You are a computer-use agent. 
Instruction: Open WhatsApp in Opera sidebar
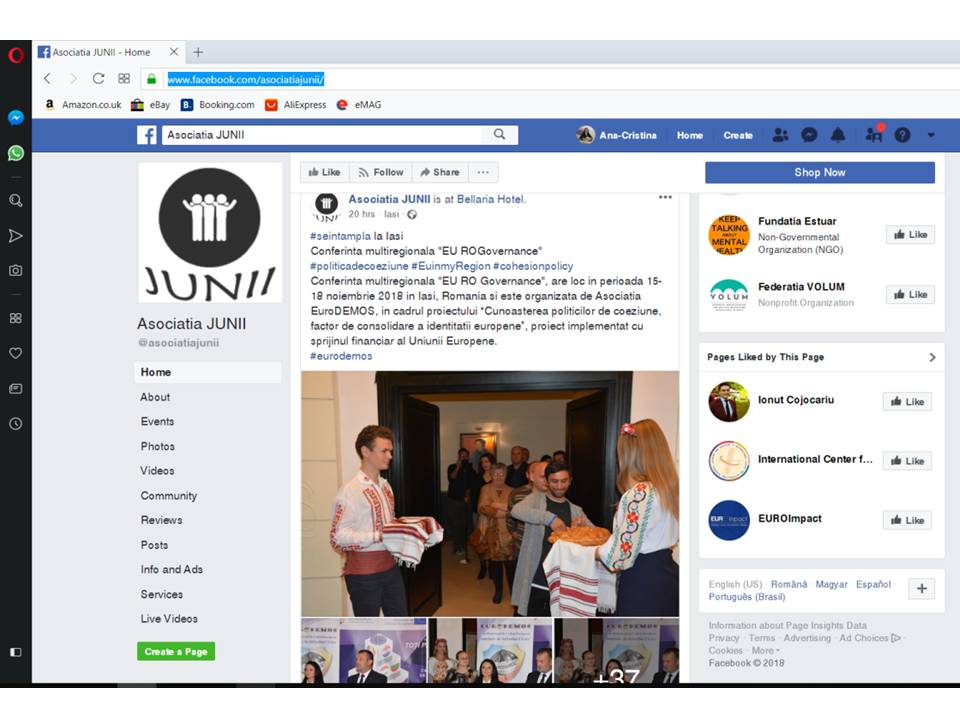click(x=16, y=153)
